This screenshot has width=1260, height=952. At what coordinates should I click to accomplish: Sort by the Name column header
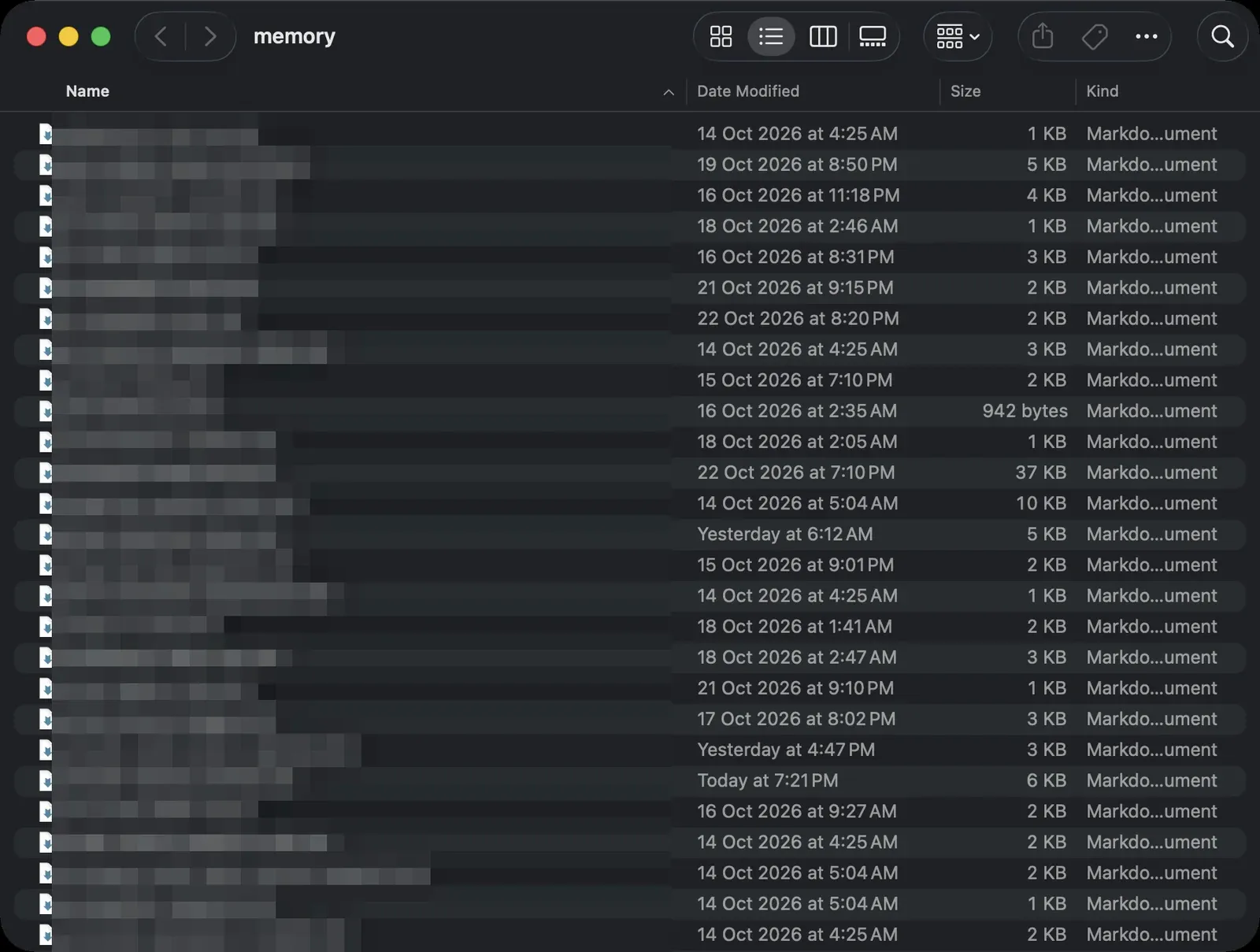pyautogui.click(x=87, y=91)
